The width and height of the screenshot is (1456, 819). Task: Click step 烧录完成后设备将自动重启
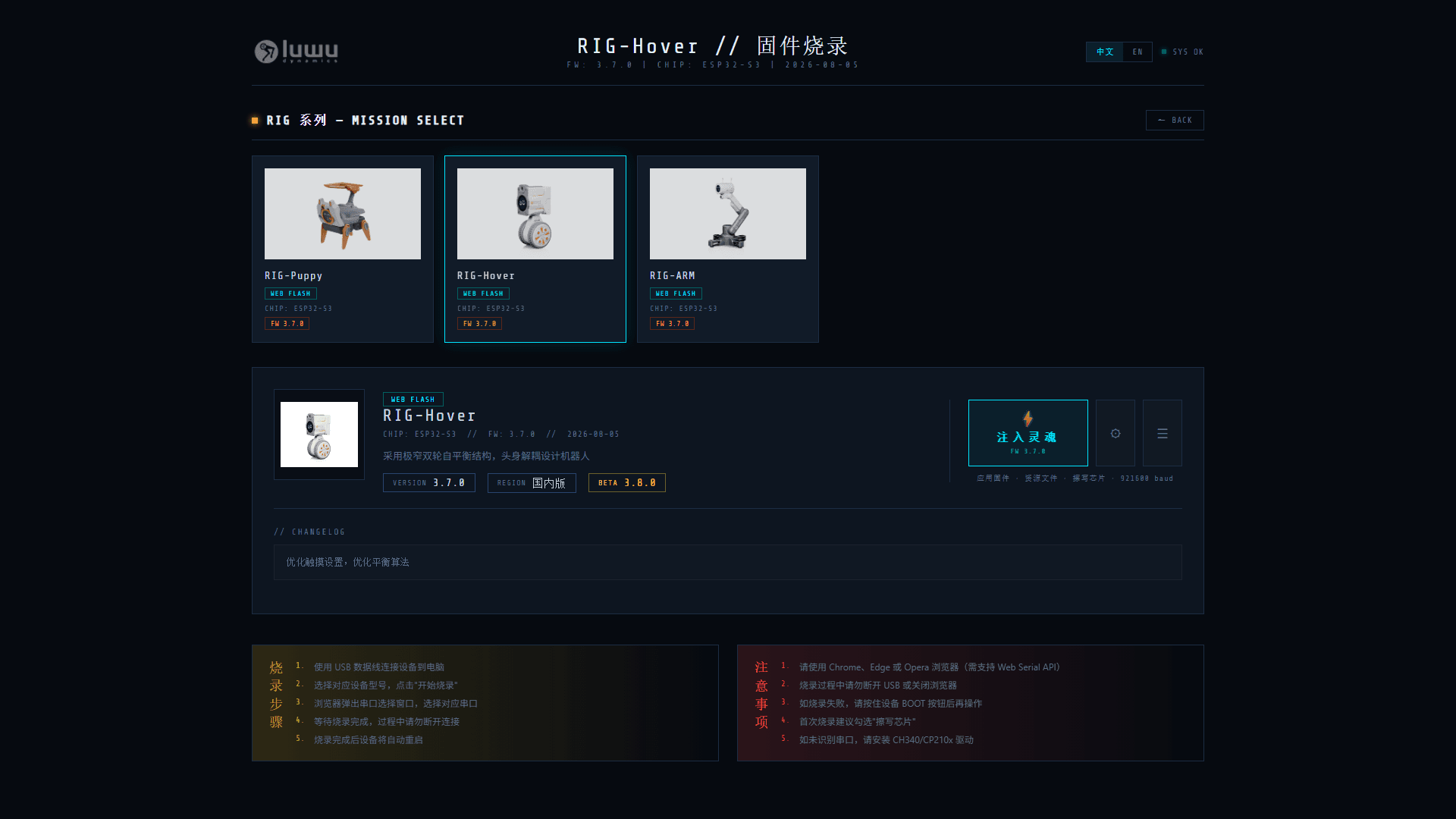pyautogui.click(x=369, y=740)
